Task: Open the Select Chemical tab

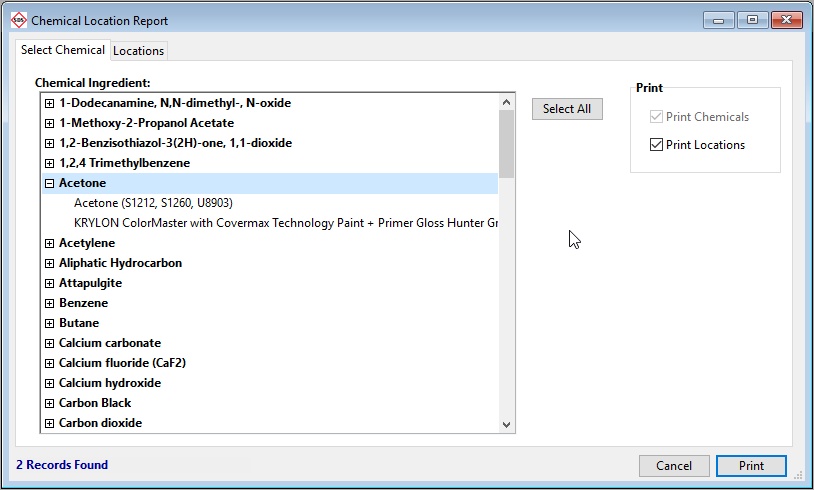Action: [63, 50]
